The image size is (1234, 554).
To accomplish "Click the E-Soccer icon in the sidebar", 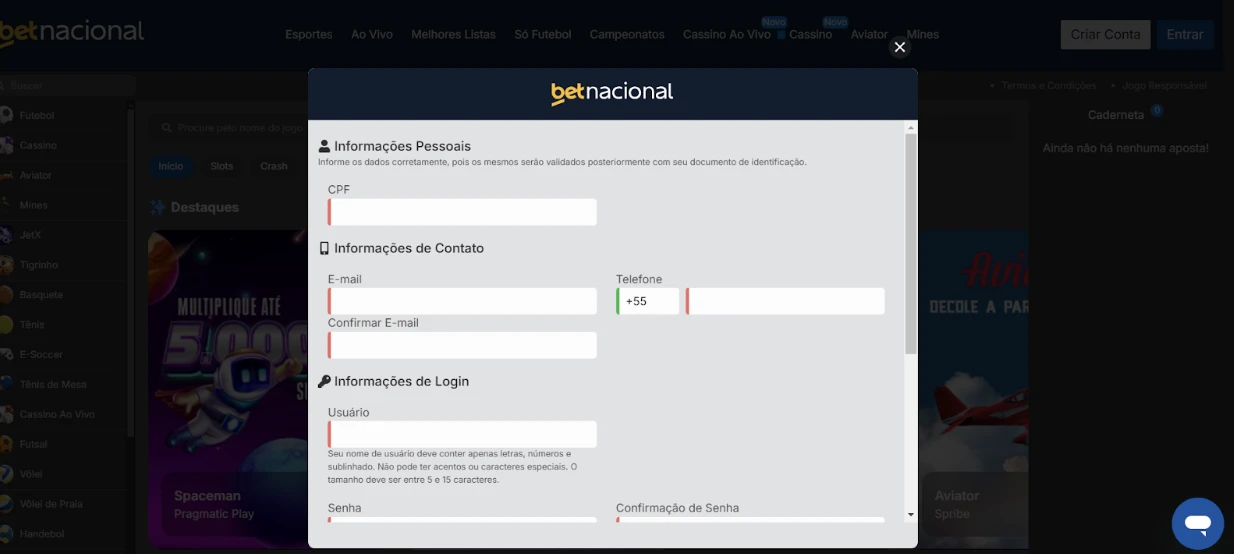I will pos(5,354).
